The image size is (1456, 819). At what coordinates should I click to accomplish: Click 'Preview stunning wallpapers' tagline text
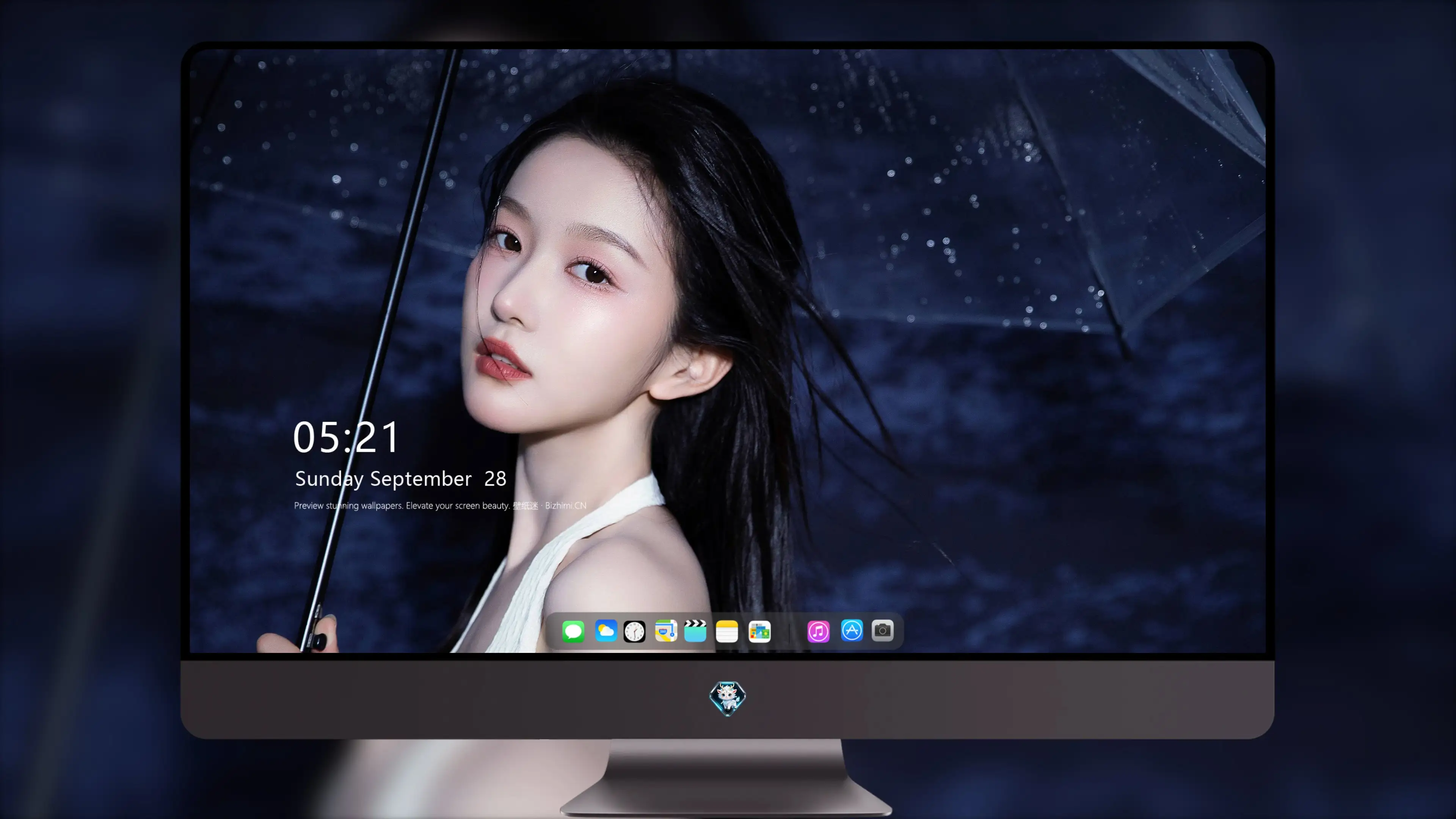point(440,505)
